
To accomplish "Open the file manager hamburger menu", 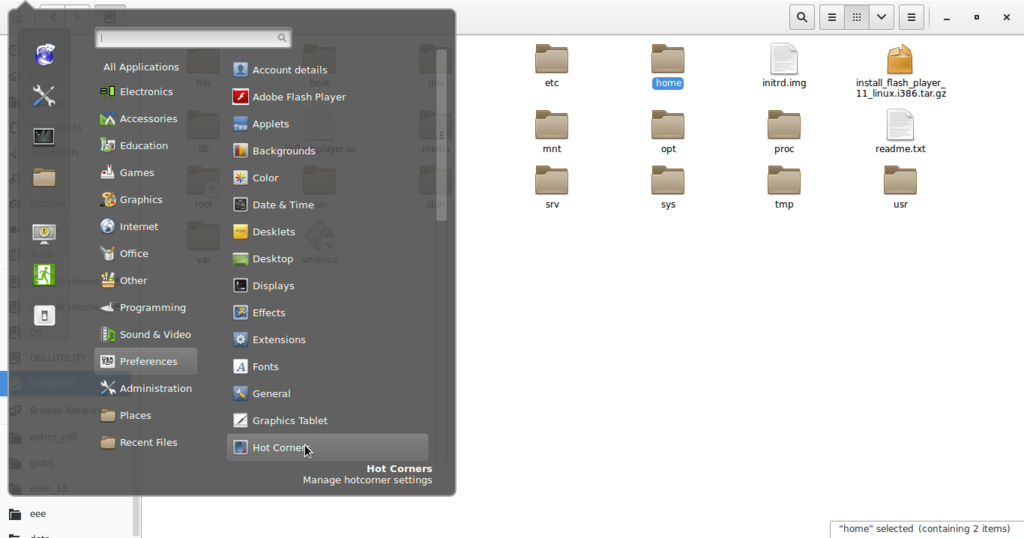I will coord(911,18).
